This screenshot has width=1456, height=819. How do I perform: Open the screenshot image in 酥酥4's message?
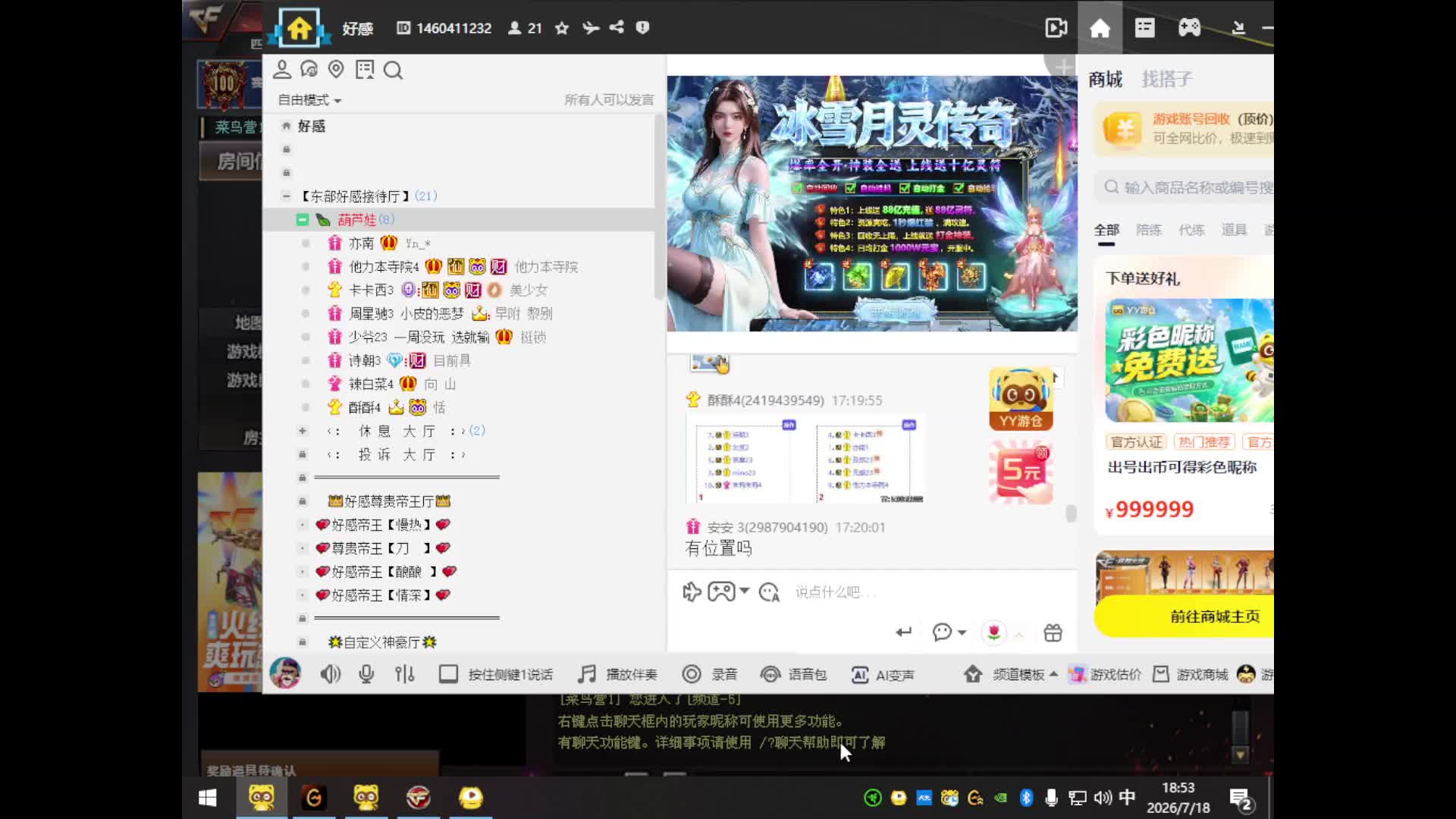[x=805, y=460]
